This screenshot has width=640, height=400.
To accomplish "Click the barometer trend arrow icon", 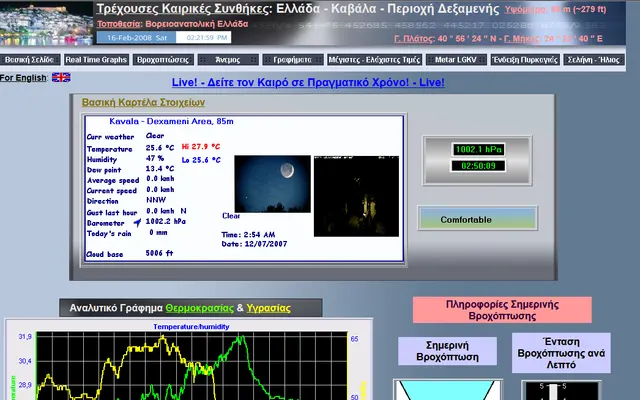I will pyautogui.click(x=137, y=223).
